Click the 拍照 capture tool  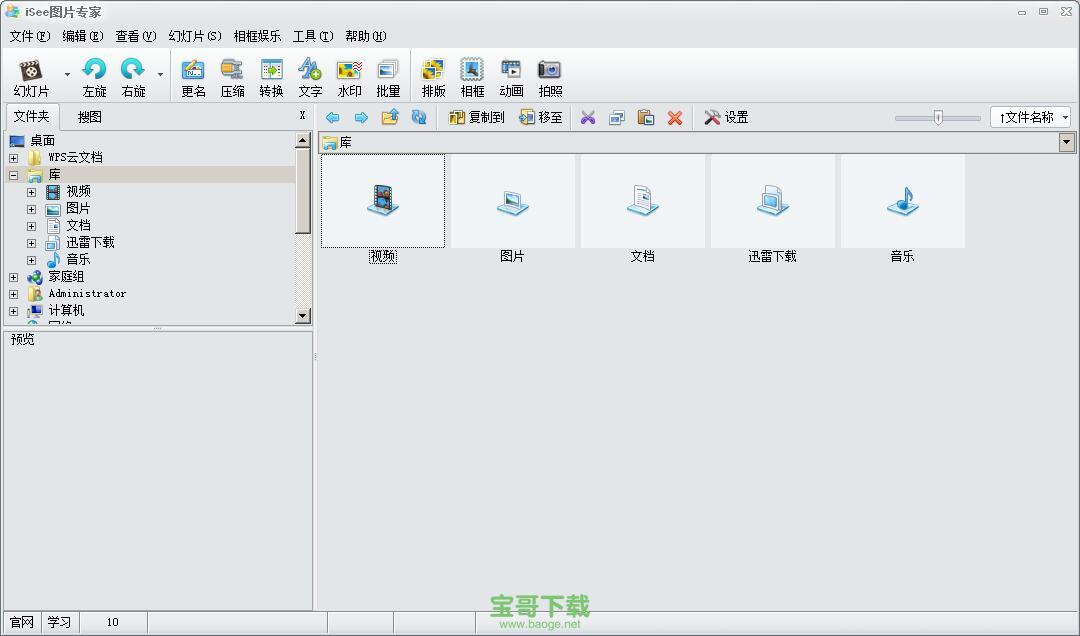click(x=550, y=75)
